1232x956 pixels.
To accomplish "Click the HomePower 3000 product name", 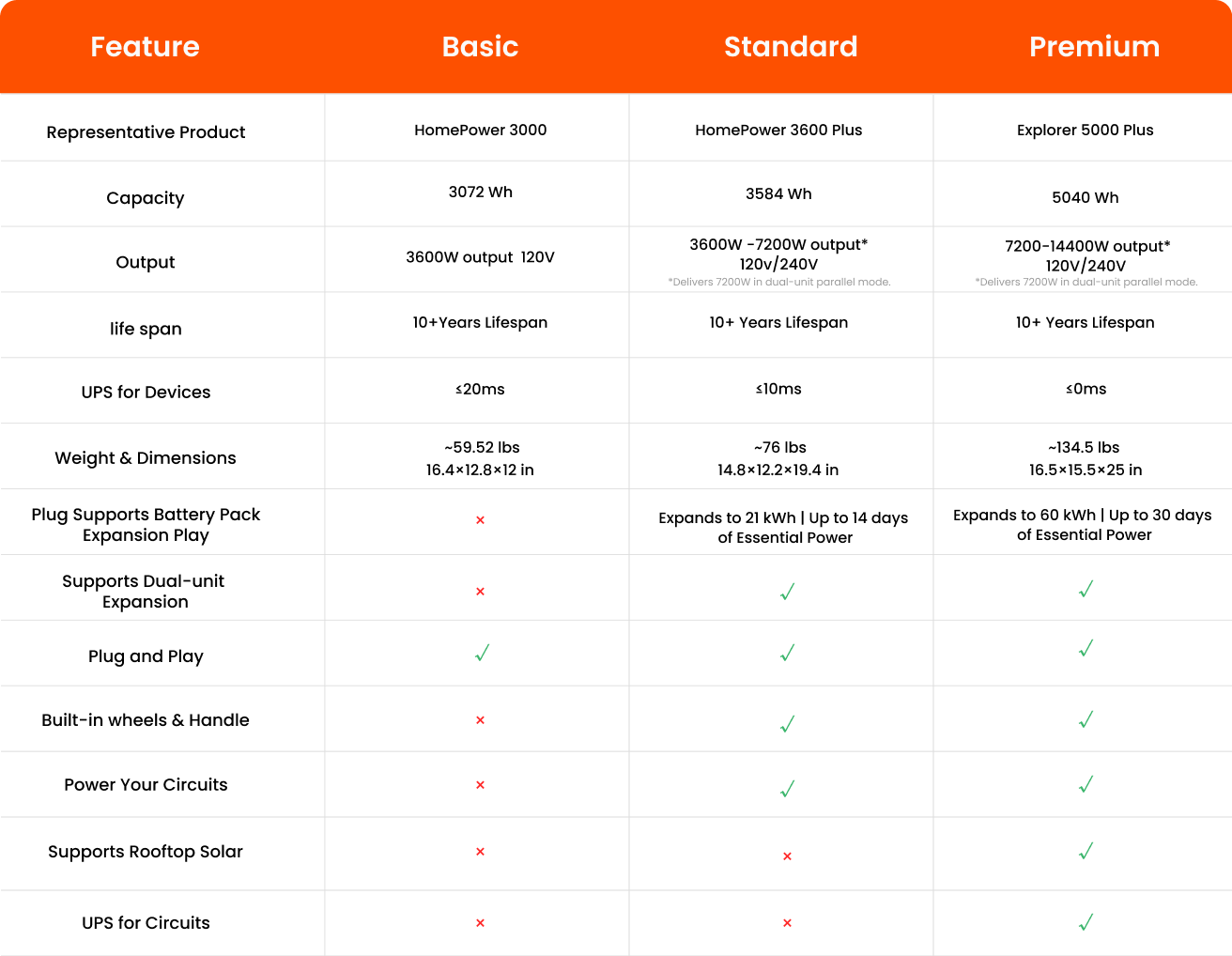I will tap(480, 131).
